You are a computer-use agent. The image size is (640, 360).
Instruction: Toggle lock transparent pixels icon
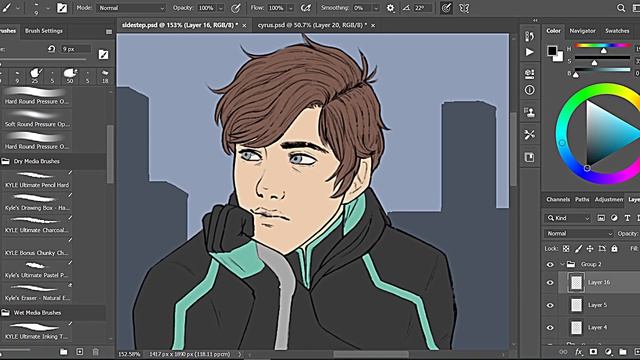click(566, 249)
